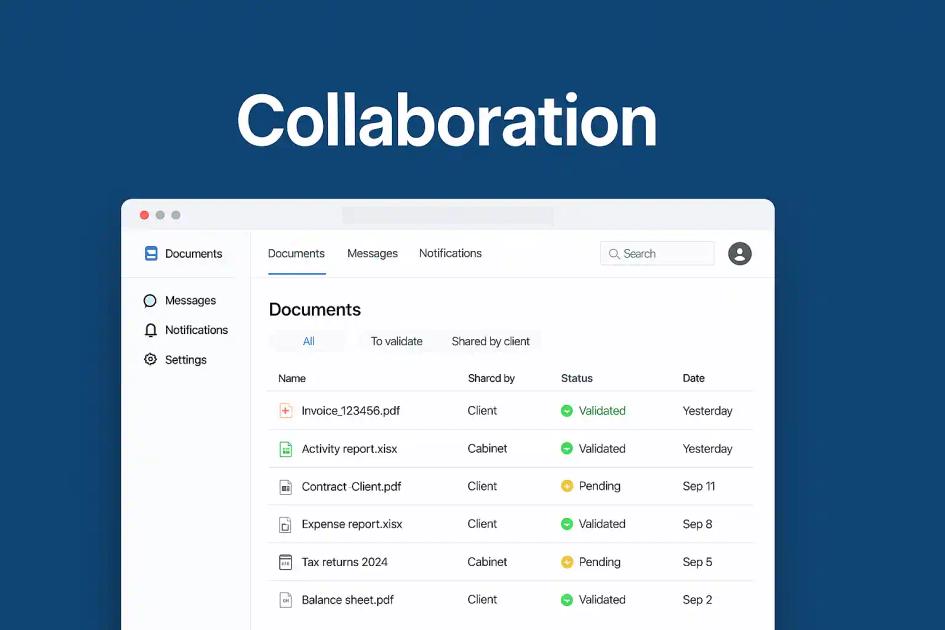Click yellow pending dot for Contract-Client.pdf

coord(567,486)
